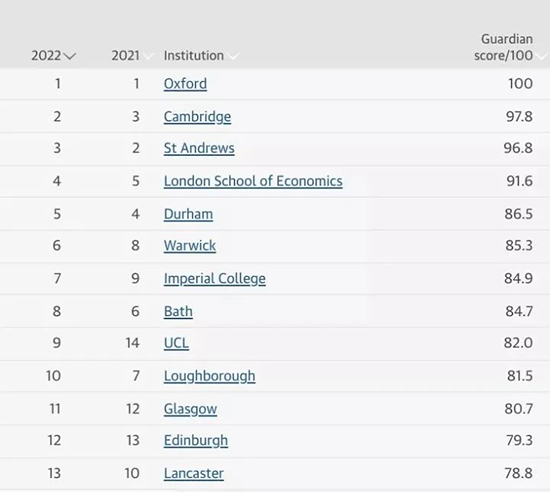550x492 pixels.
Task: Open the Cambridge university link
Action: pyautogui.click(x=197, y=117)
